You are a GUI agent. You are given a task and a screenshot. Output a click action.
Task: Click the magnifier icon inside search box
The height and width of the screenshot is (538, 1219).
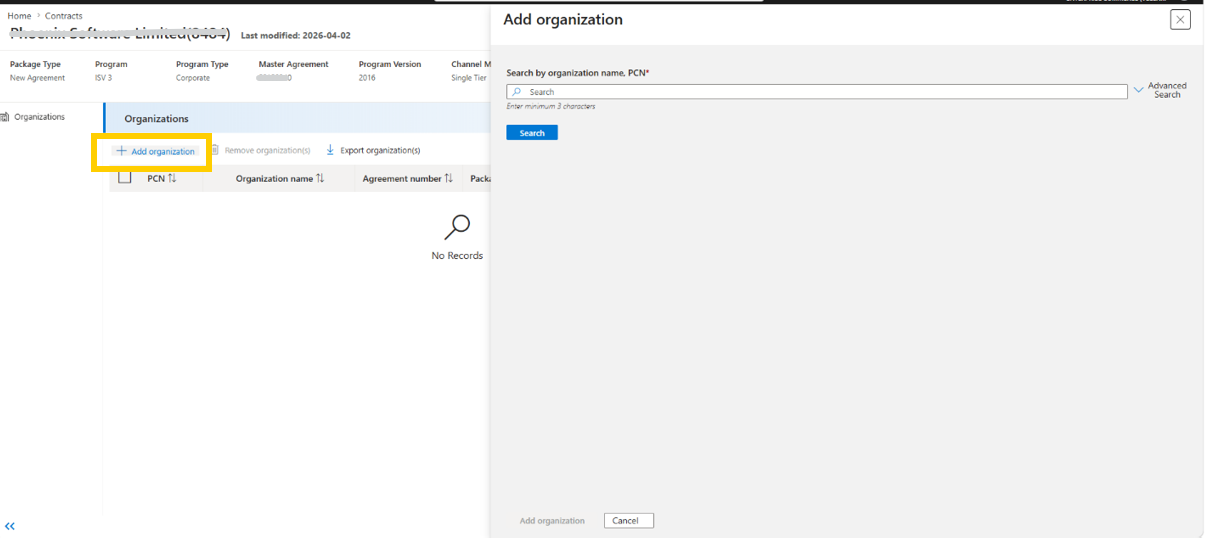(x=517, y=91)
